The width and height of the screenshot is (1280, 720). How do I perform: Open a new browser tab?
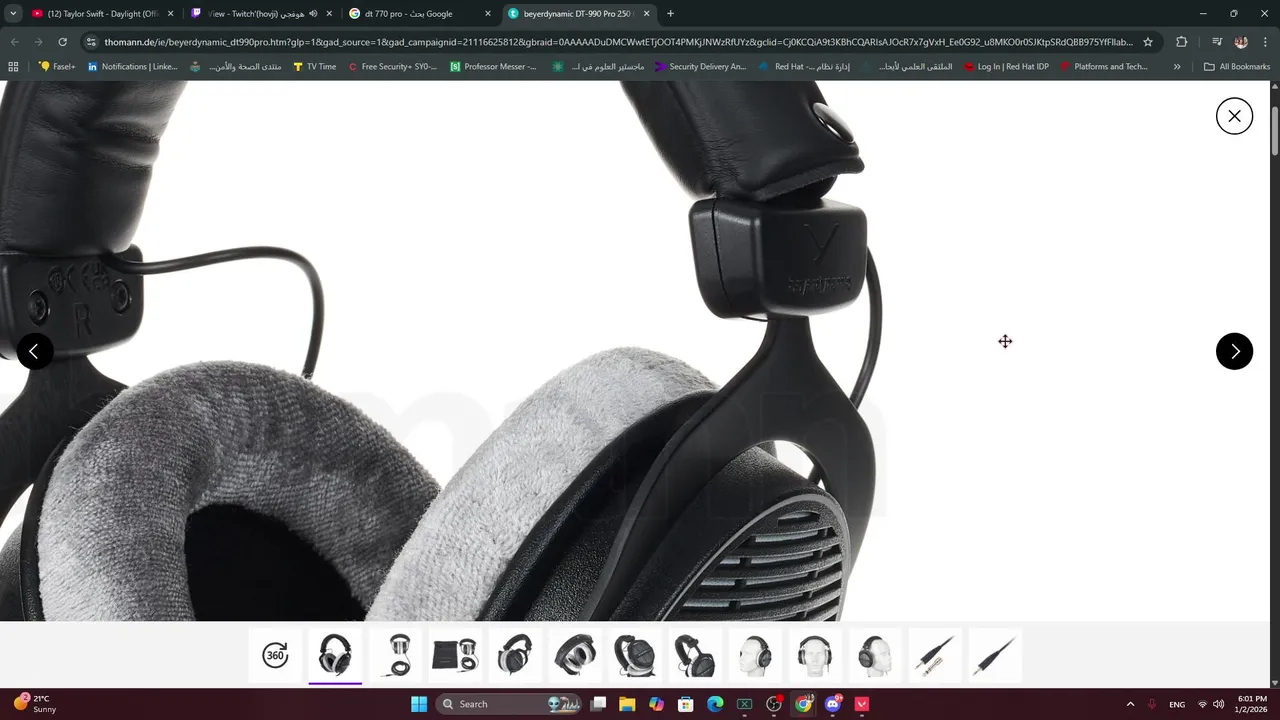coord(670,14)
